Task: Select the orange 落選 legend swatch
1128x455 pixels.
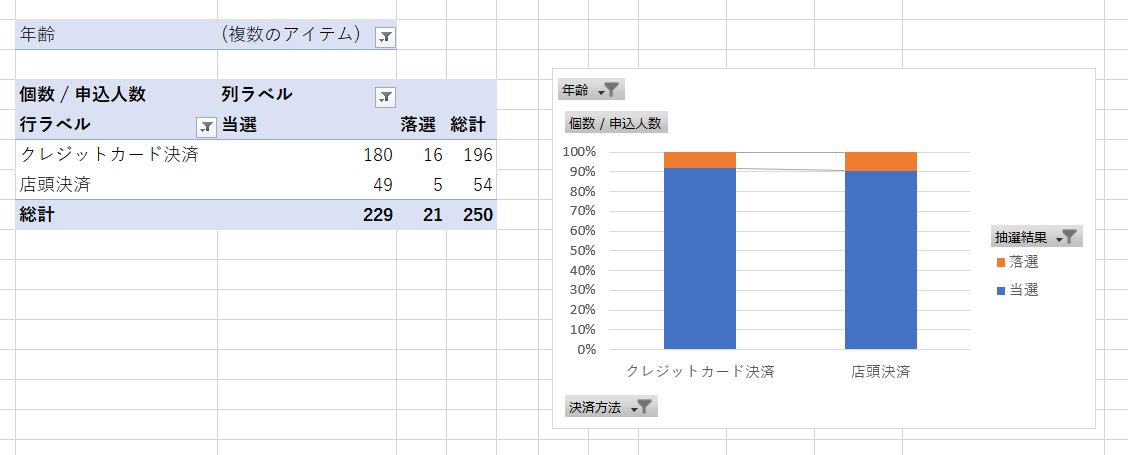Action: [1001, 263]
